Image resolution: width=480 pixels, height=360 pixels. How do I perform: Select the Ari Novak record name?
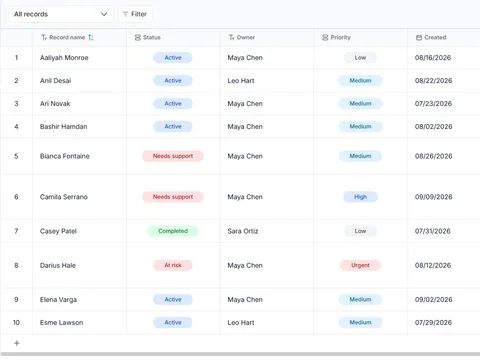coord(55,104)
